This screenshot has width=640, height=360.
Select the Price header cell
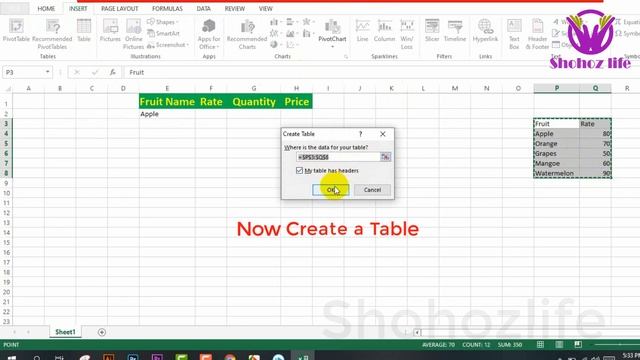click(x=296, y=102)
